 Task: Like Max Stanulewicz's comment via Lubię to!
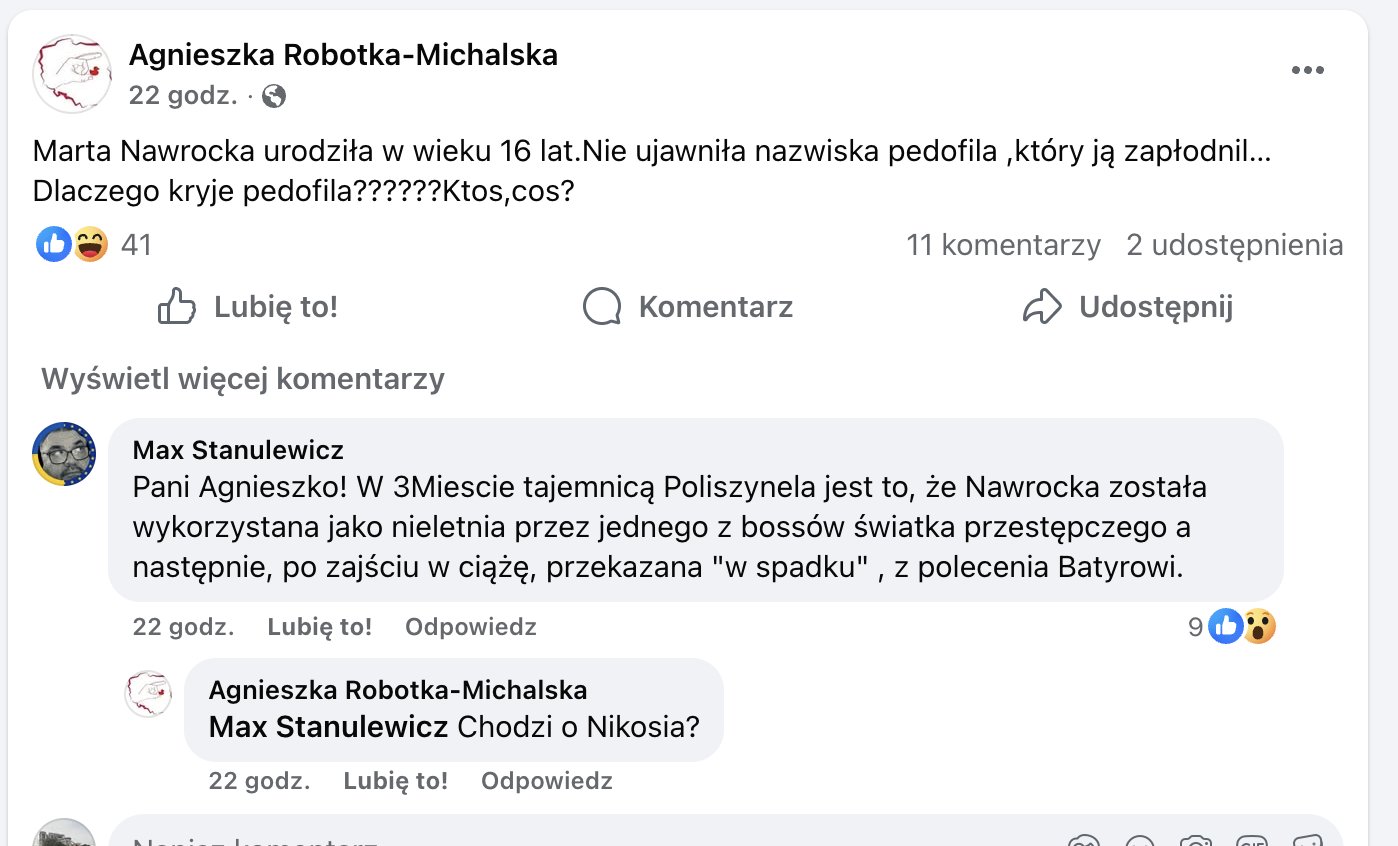pyautogui.click(x=319, y=627)
